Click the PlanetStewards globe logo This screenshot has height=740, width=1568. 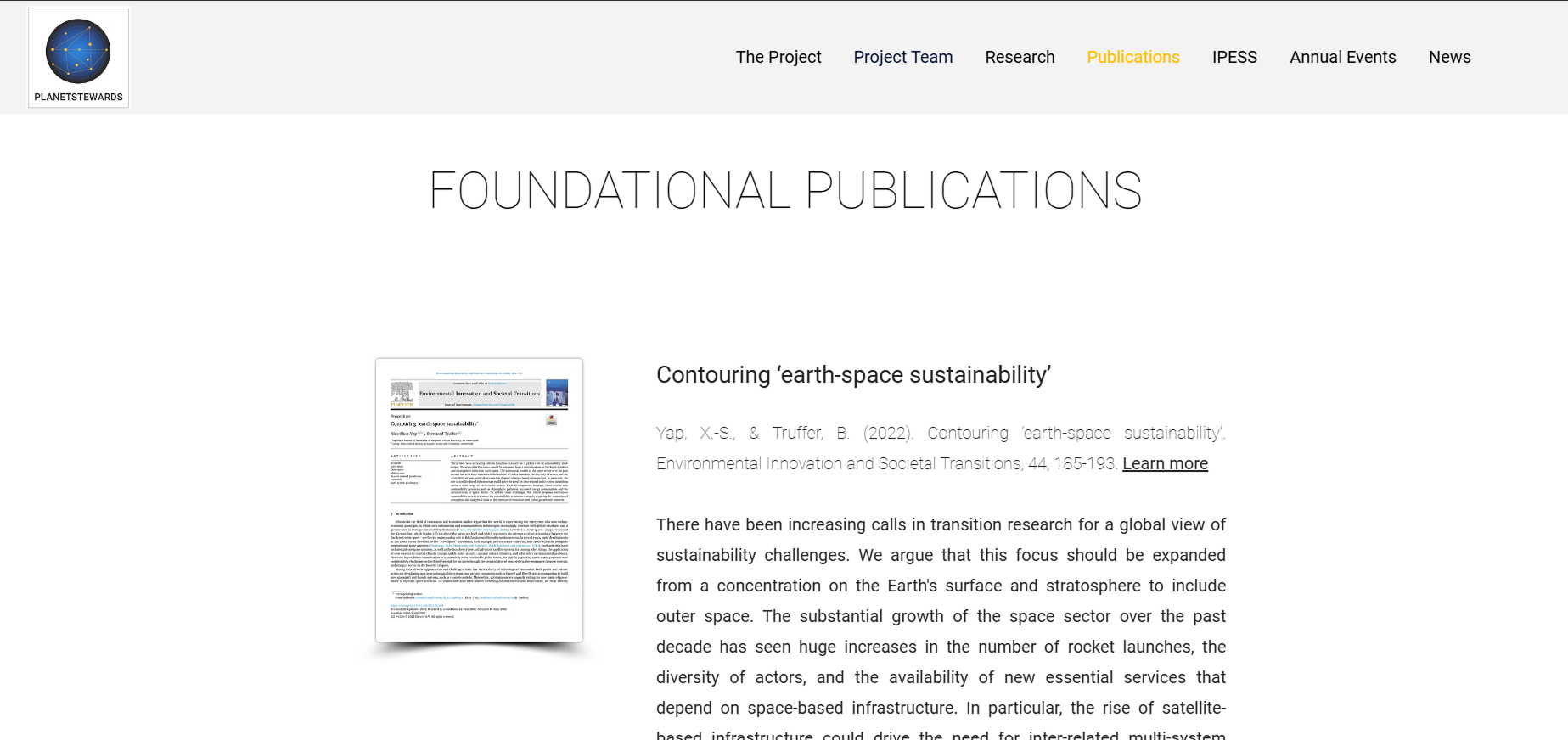click(78, 58)
